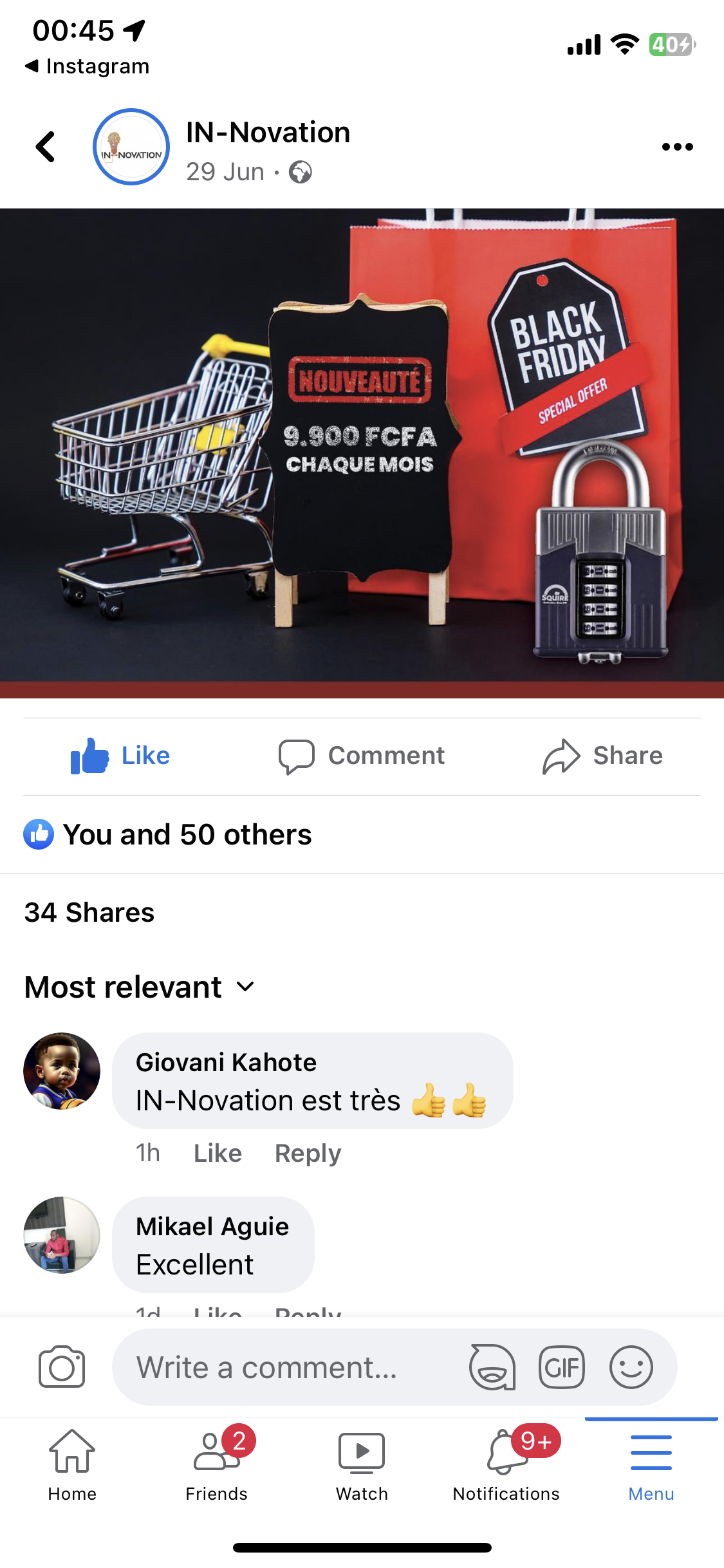Go to the Home tab
This screenshot has width=724, height=1568.
72,1466
